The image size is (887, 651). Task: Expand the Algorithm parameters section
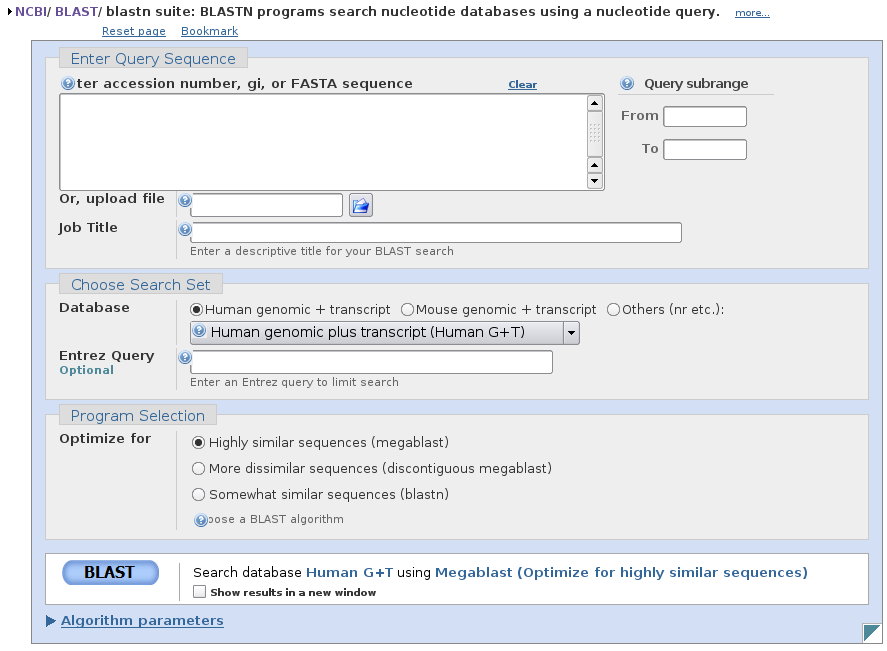142,621
